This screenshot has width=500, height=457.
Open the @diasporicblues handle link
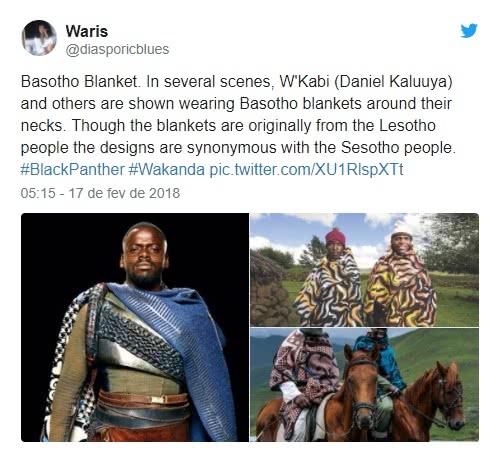pyautogui.click(x=117, y=49)
